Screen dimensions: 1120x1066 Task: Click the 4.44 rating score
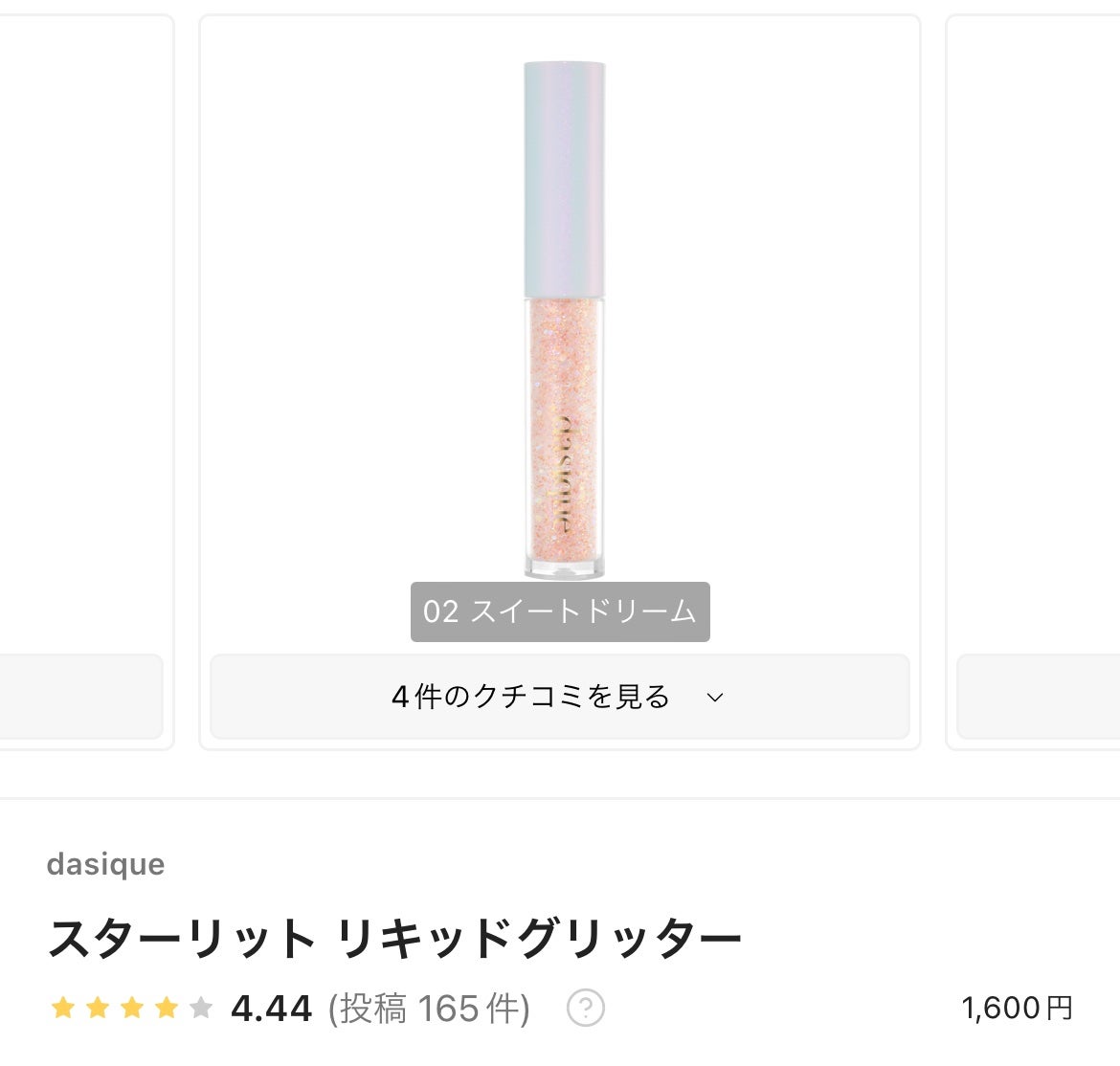(x=272, y=1008)
